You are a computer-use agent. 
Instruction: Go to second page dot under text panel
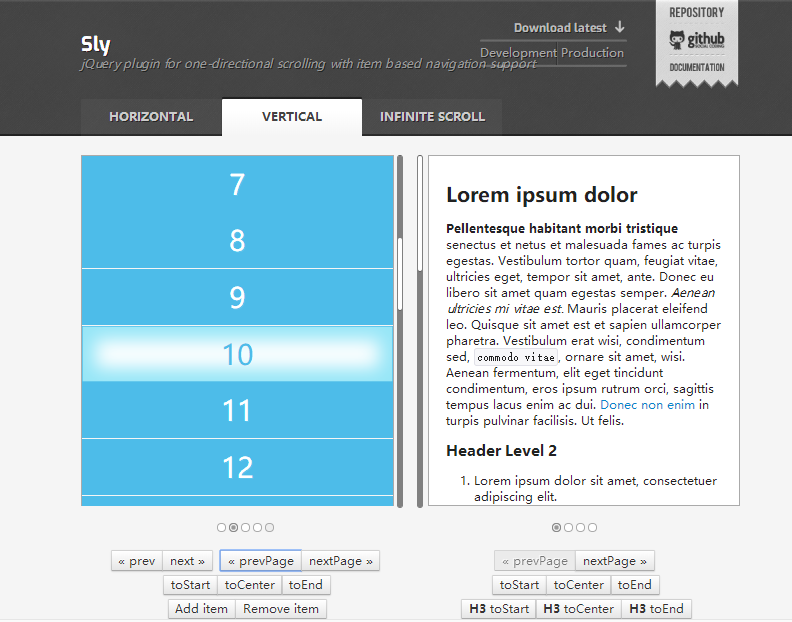[568, 528]
